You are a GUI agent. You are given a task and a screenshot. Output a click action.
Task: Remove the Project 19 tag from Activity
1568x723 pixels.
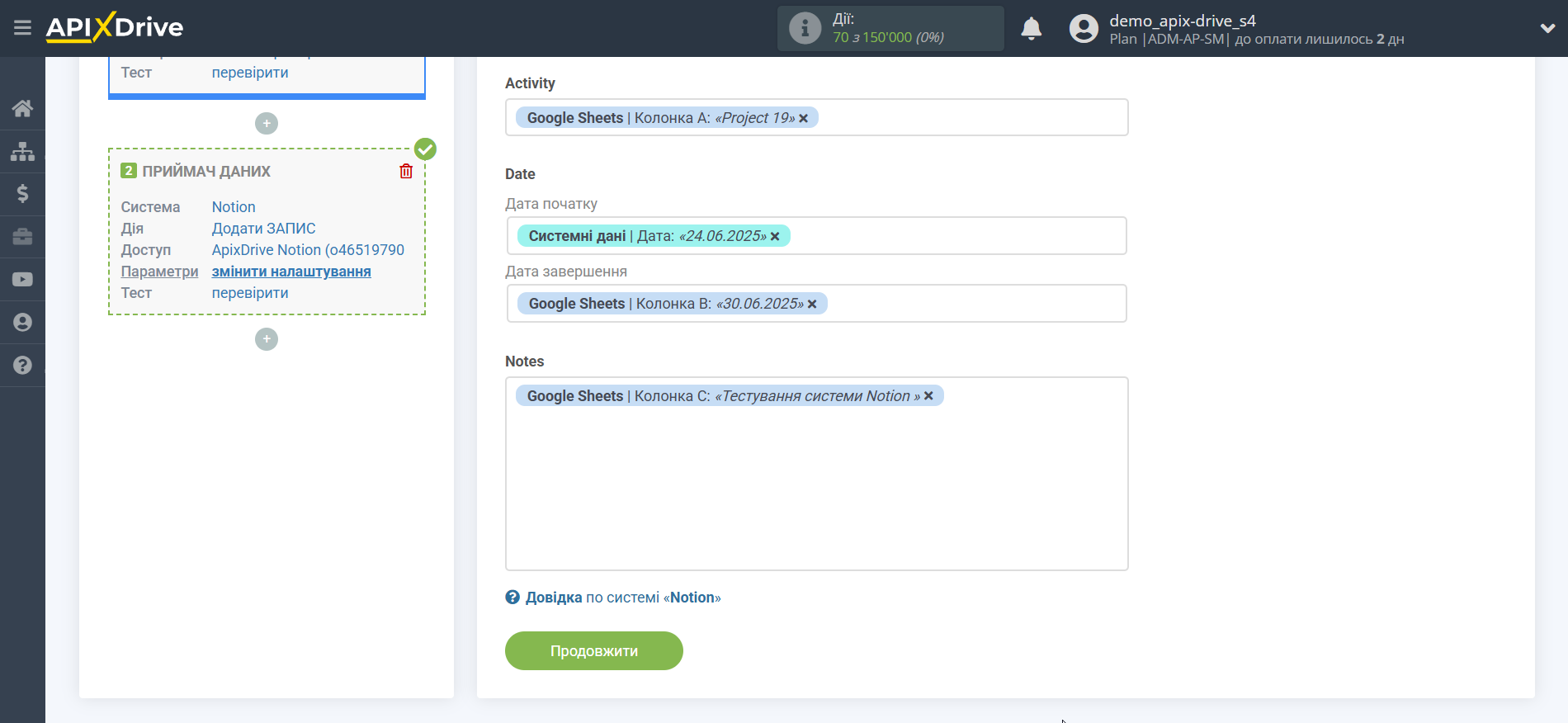(x=804, y=118)
